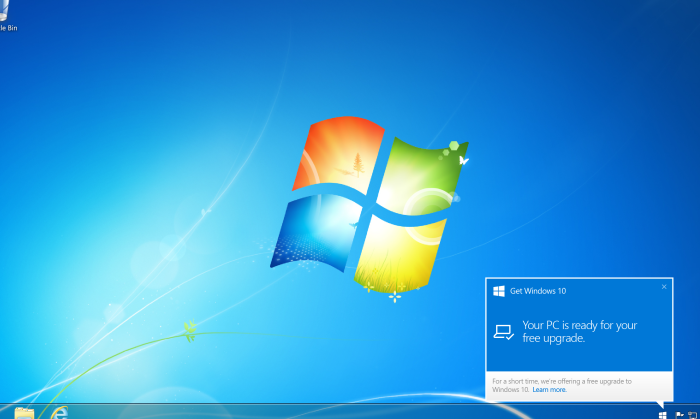Click the laptop checkmark icon in the popup
The image size is (700, 419).
tap(504, 332)
